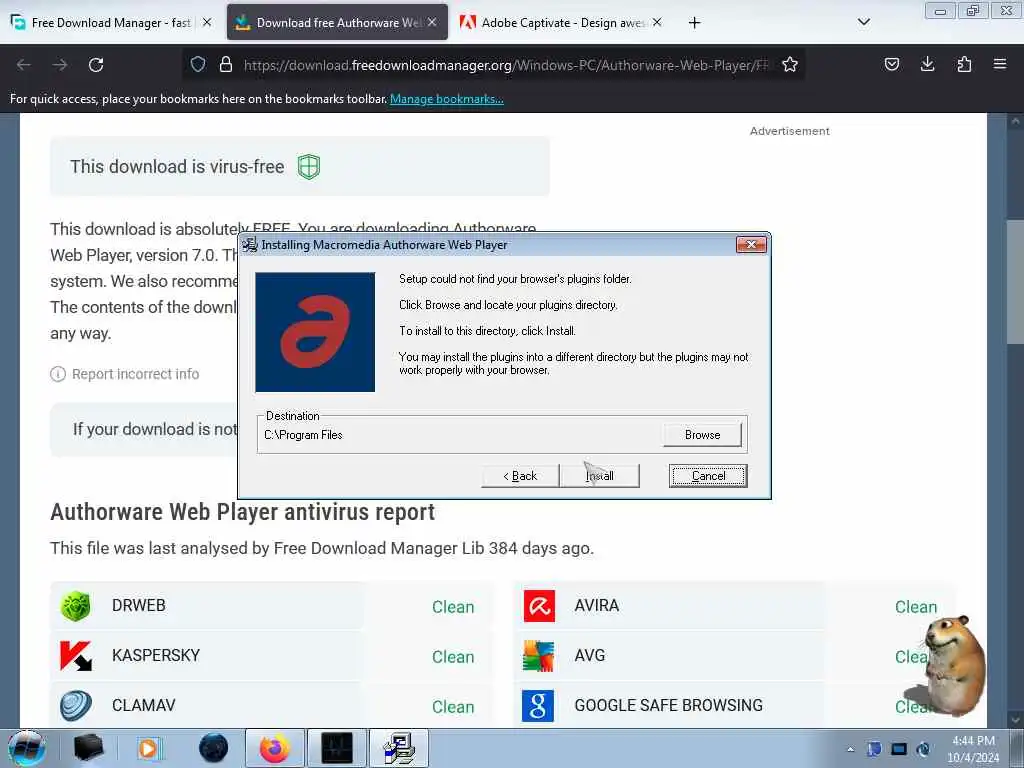This screenshot has height=768, width=1024.
Task: Open the extensions puzzle icon
Action: (x=964, y=64)
